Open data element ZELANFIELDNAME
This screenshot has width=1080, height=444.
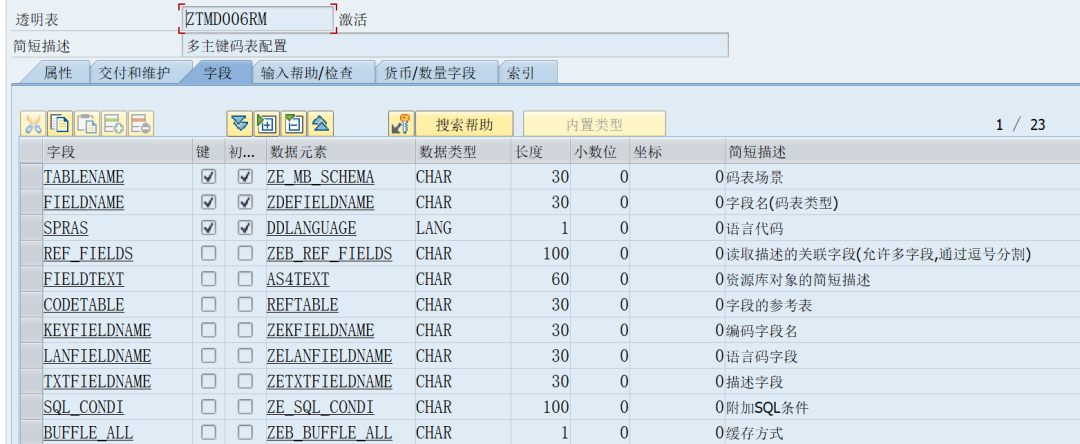[x=329, y=356]
